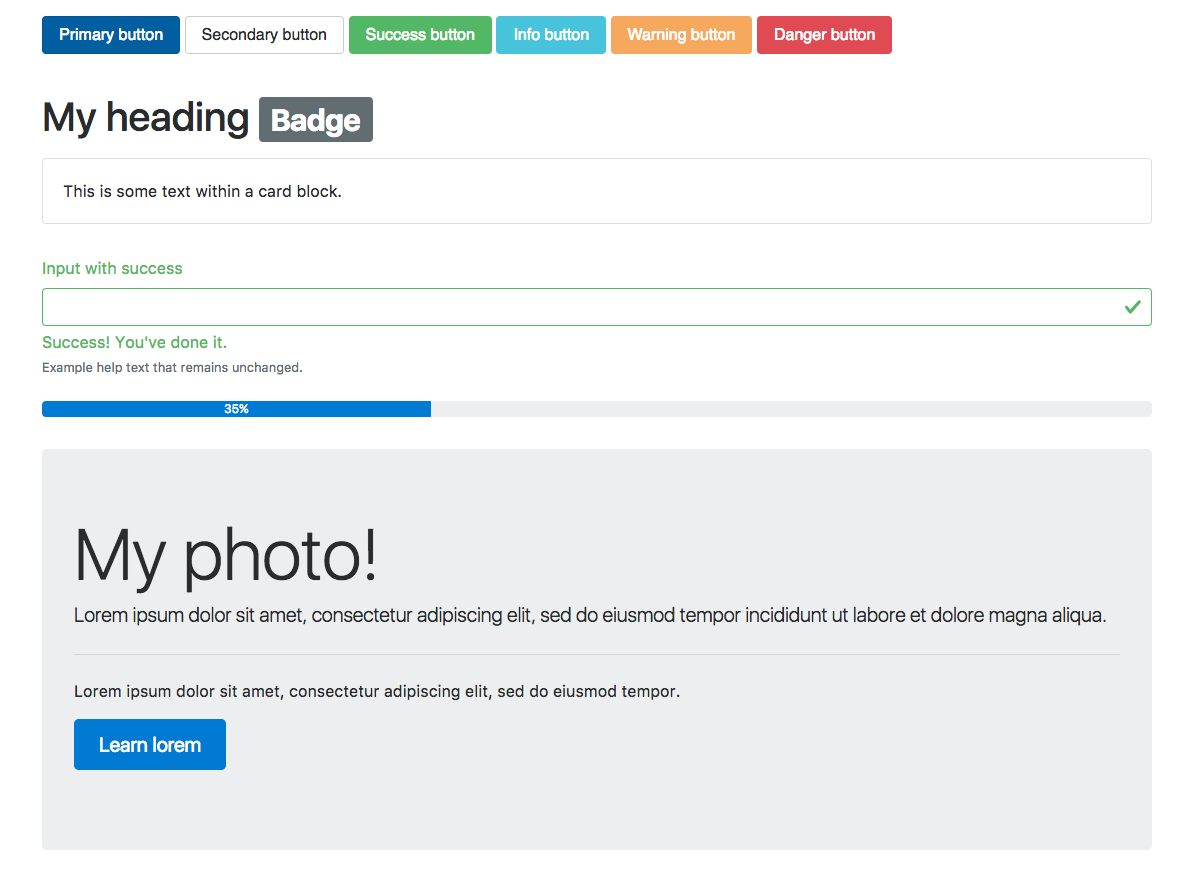Click the "Input with success" label

pos(112,268)
